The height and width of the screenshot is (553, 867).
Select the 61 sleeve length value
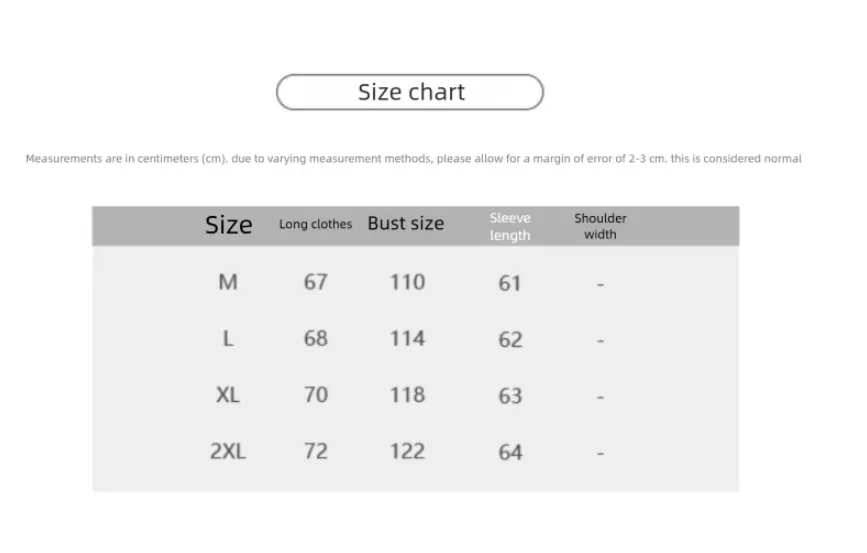[510, 283]
